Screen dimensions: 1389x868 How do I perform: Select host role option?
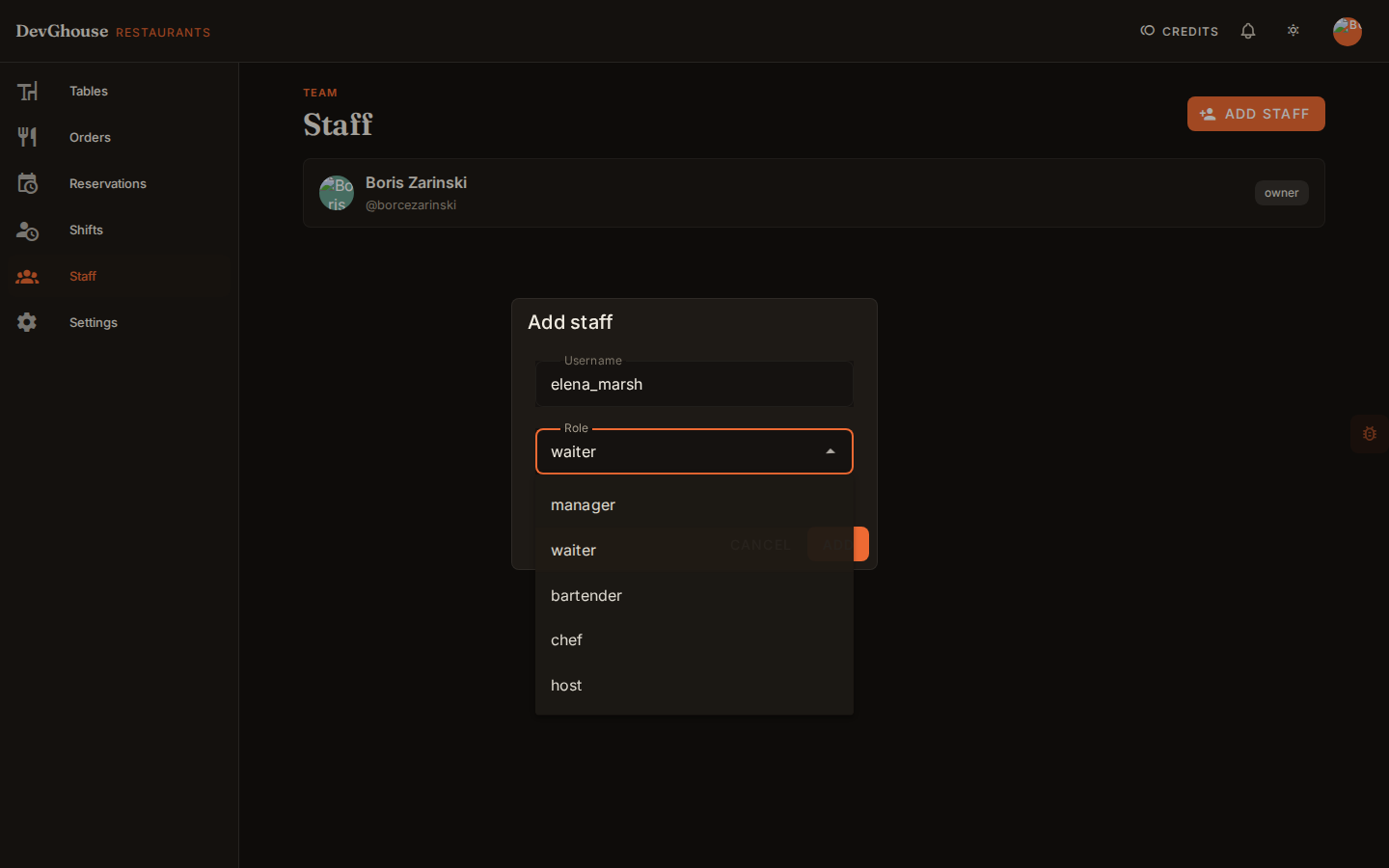694,686
